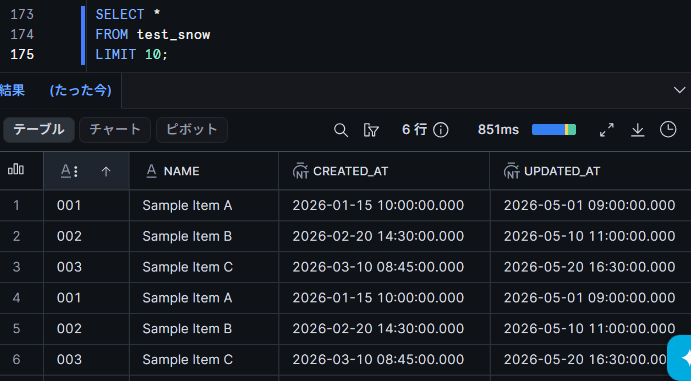Switch to チャート tab

point(115,129)
